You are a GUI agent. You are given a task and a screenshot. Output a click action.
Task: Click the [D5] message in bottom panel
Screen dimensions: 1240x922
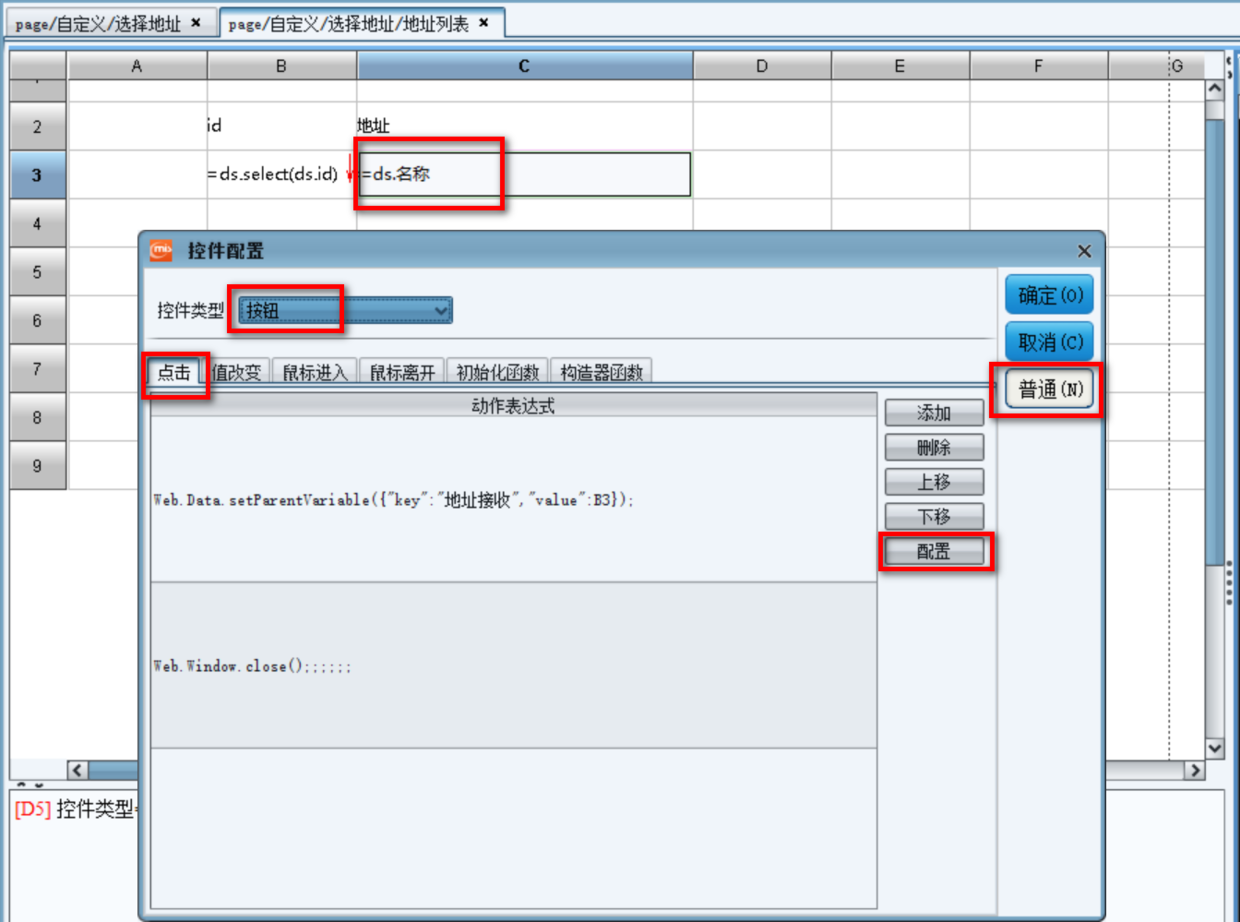tap(75, 810)
